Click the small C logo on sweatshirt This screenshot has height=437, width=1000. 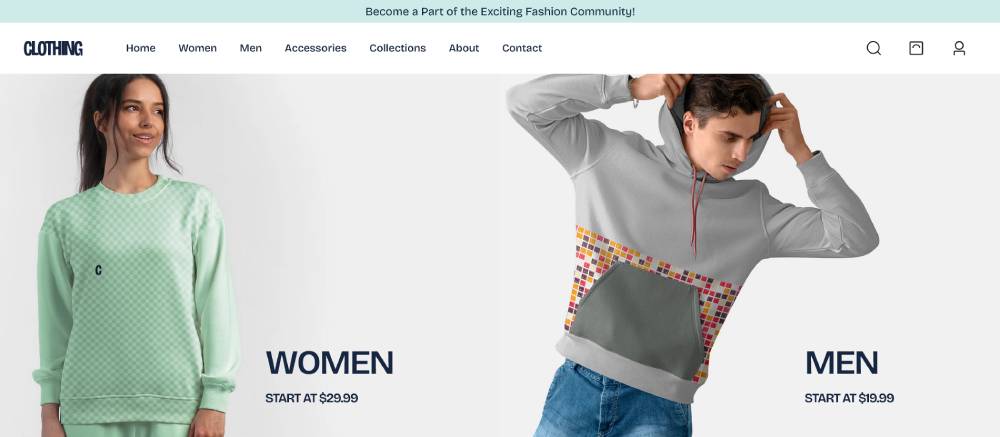coord(98,270)
